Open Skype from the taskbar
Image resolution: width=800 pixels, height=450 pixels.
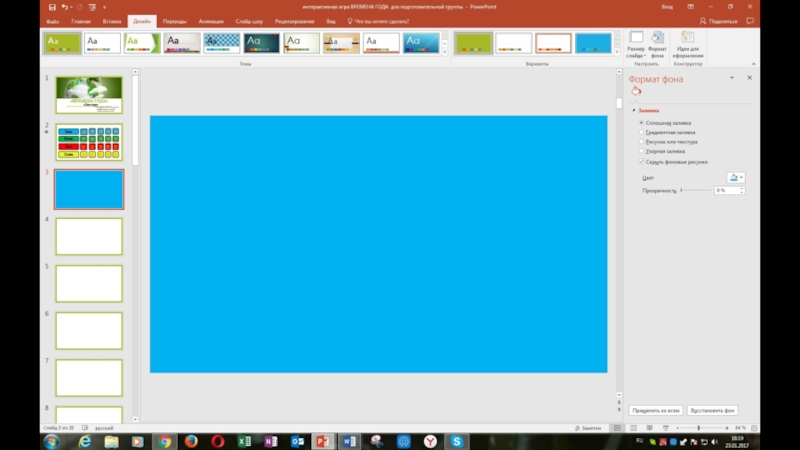point(457,440)
